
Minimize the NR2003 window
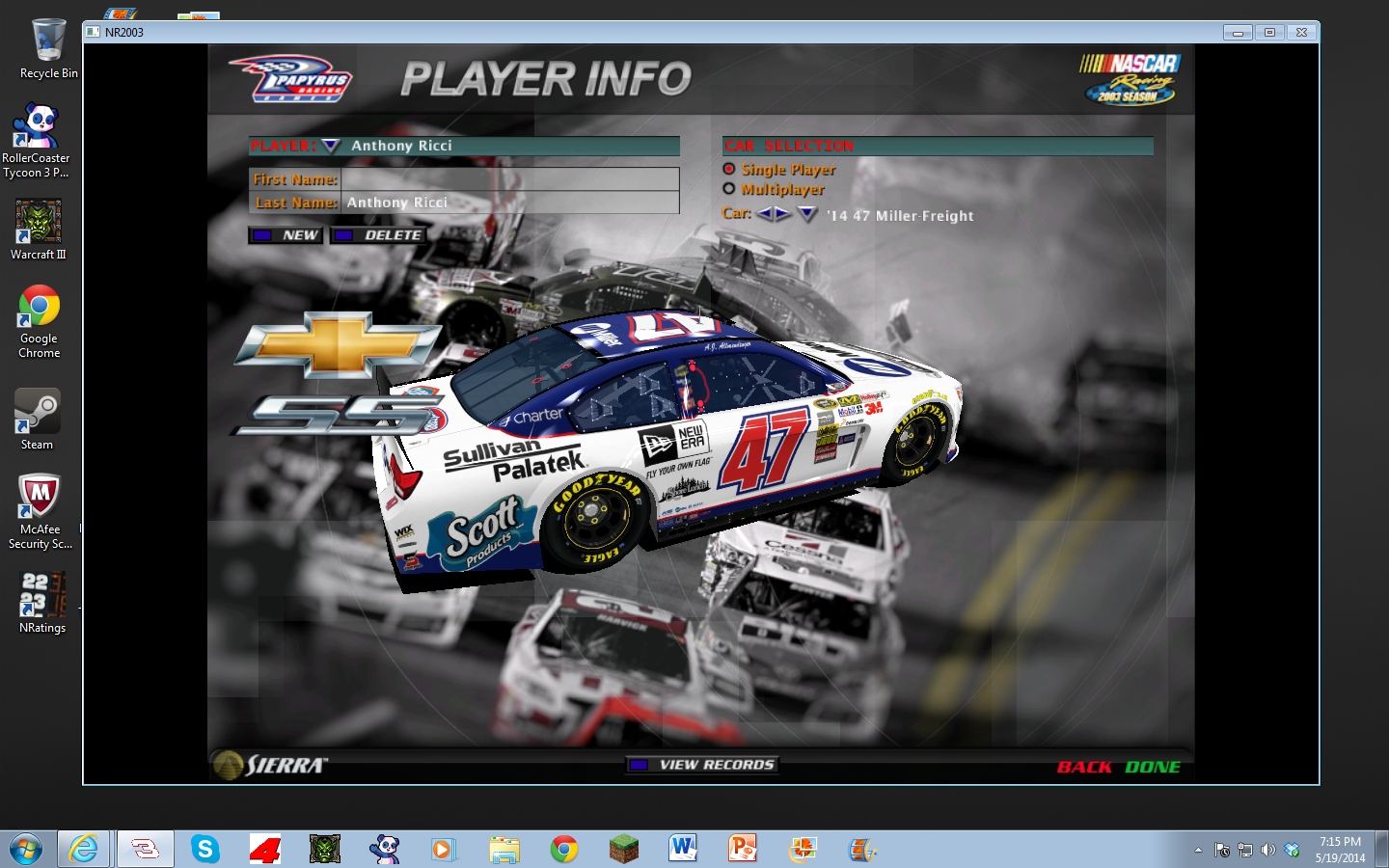coord(1238,33)
